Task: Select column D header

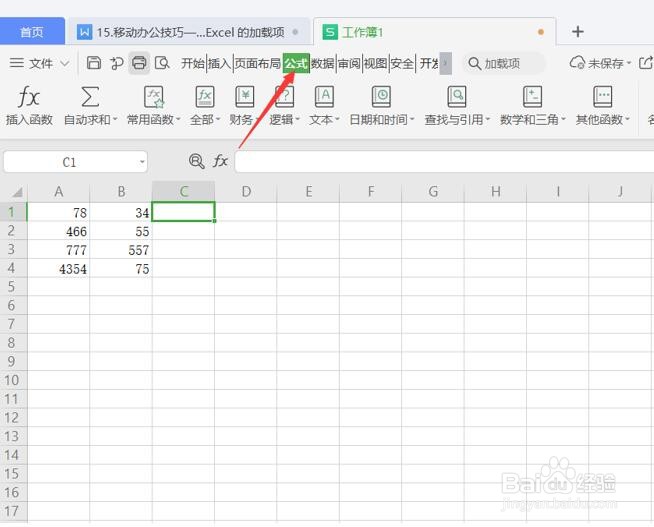Action: pyautogui.click(x=246, y=192)
